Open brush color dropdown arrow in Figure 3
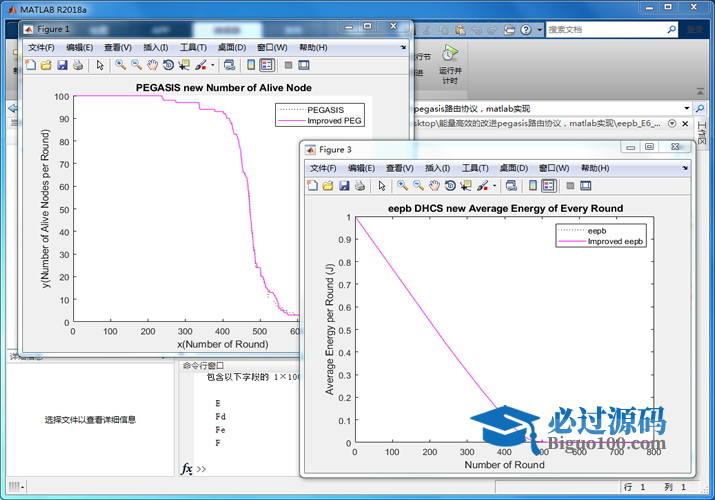The image size is (715, 500). (x=494, y=186)
